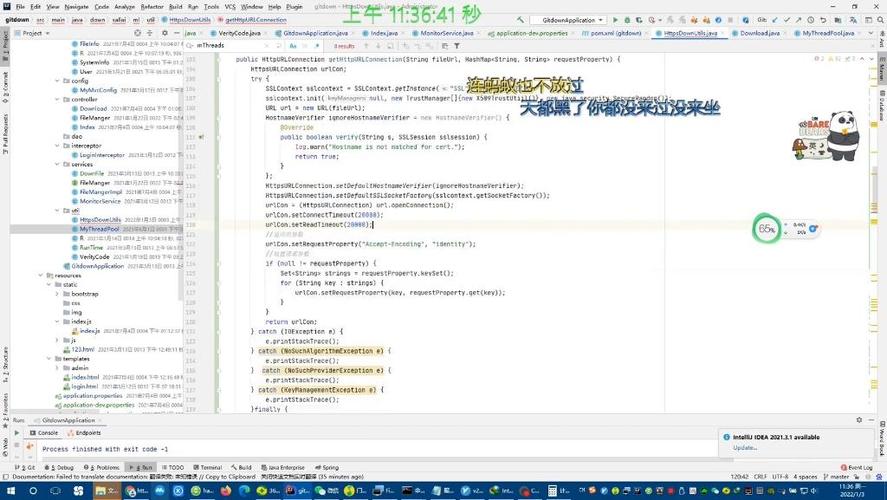Go to previous search occurrence arrow
Screen dimensions: 887x500
click(x=366, y=46)
